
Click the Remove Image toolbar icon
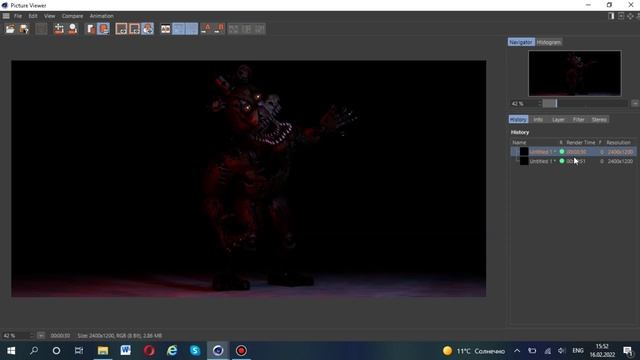[x=73, y=29]
